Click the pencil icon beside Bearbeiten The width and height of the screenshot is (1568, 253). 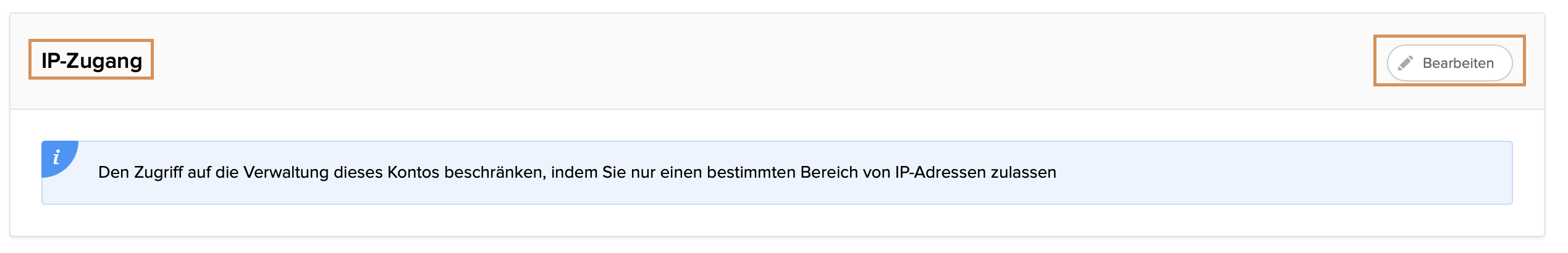coord(1406,63)
